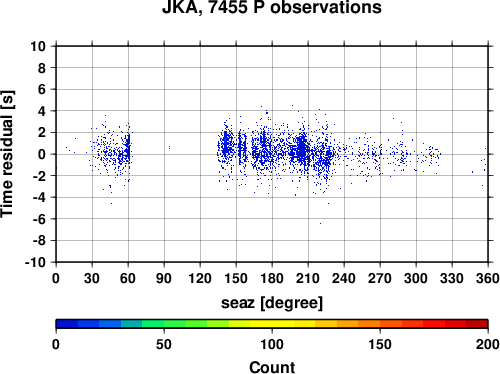Click the orange colorbar segment near 150
500x374 pixels.
pyautogui.click(x=380, y=324)
